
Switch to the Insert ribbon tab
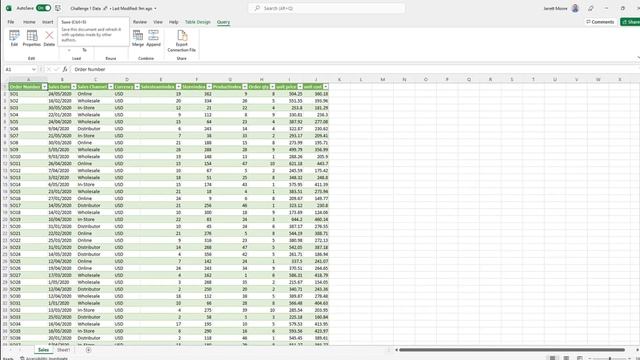(x=48, y=22)
